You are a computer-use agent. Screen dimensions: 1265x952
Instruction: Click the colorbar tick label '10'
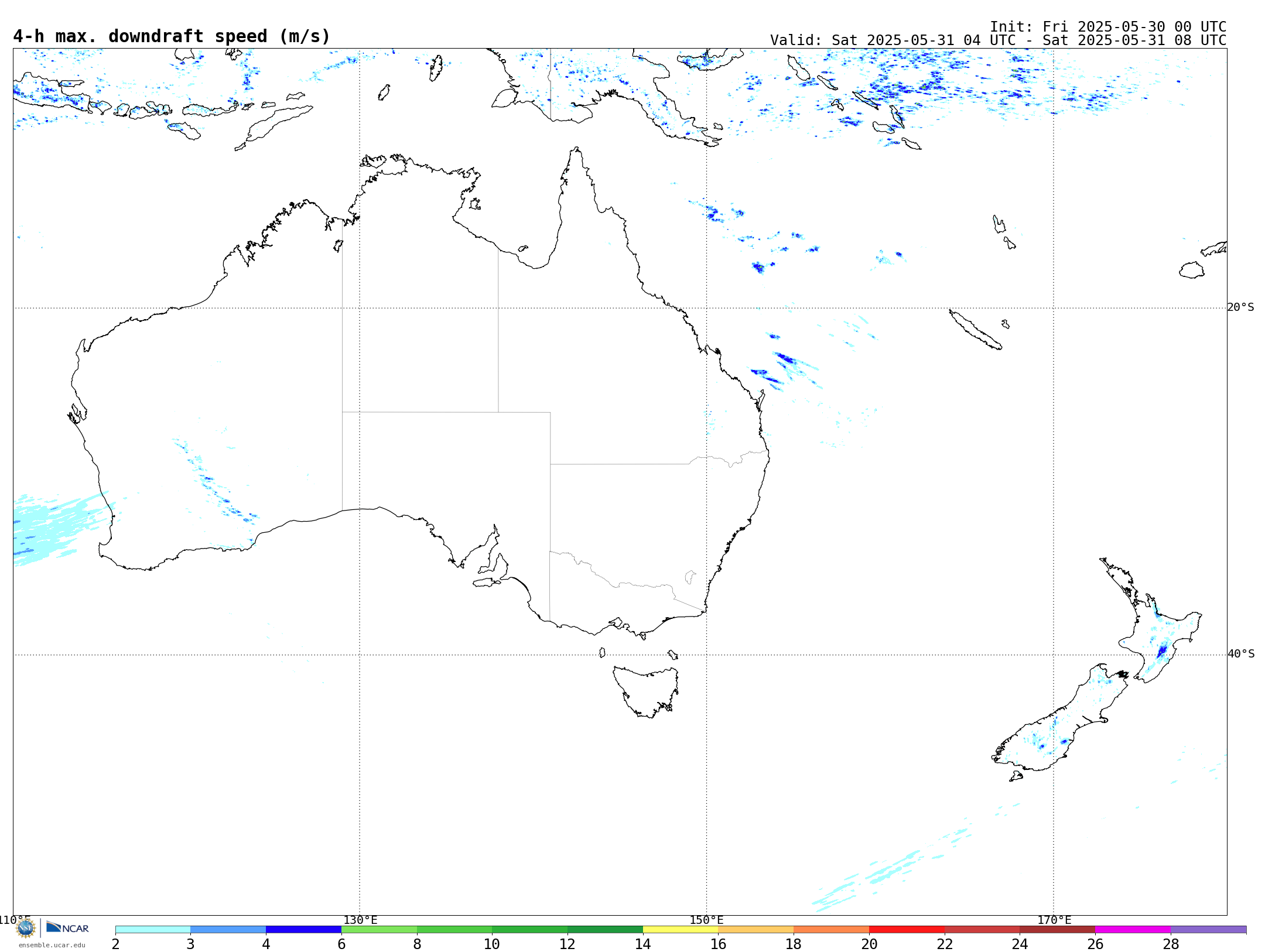click(x=492, y=944)
